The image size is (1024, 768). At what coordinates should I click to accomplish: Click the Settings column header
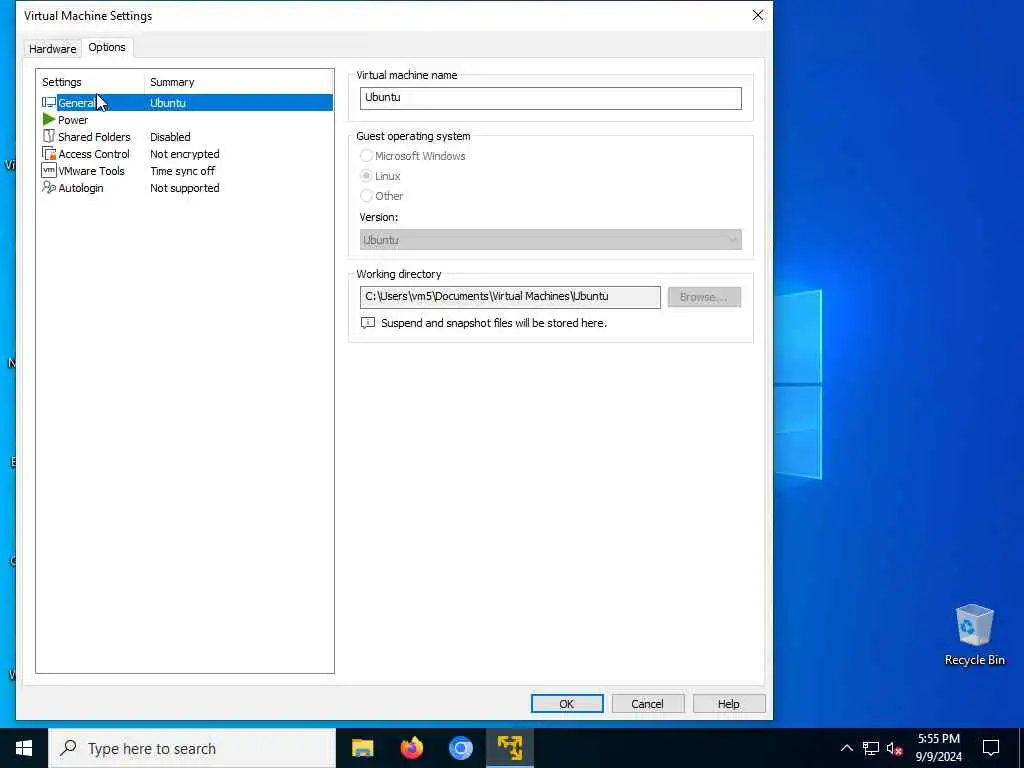90,82
